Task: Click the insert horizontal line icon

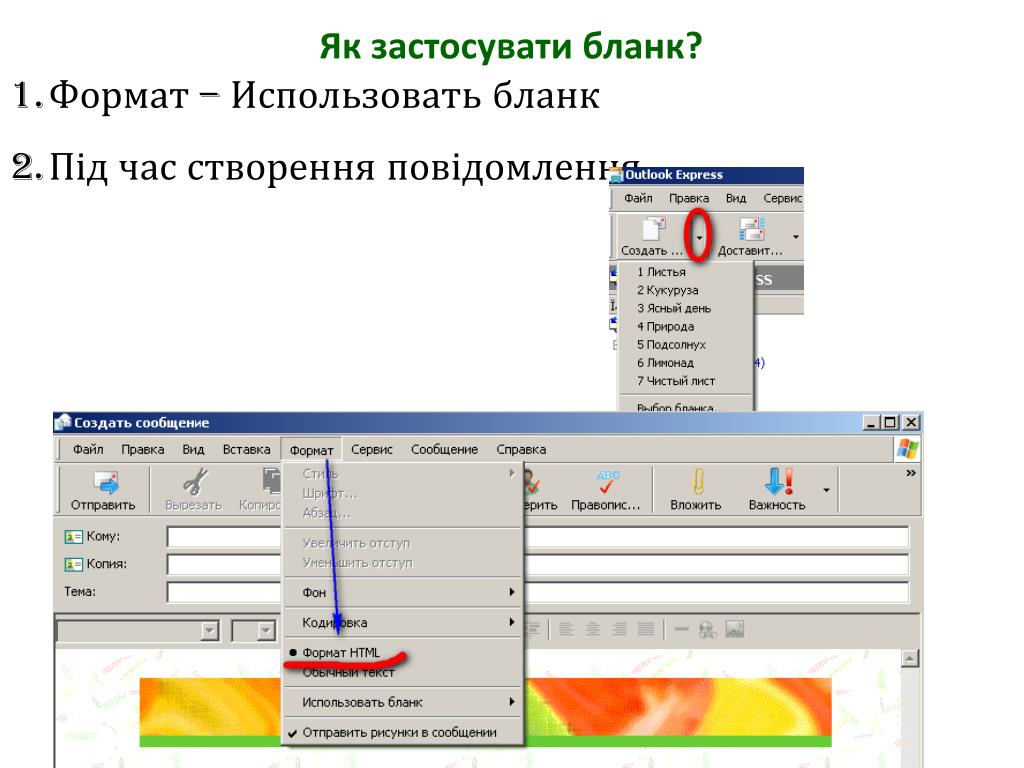Action: click(x=681, y=629)
